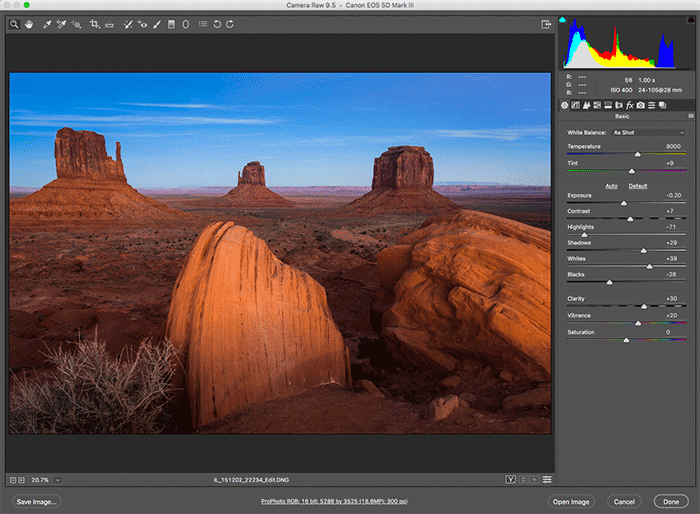This screenshot has height=514, width=700.
Task: Open the Camera Raw preferences dialog icon
Action: (x=203, y=24)
